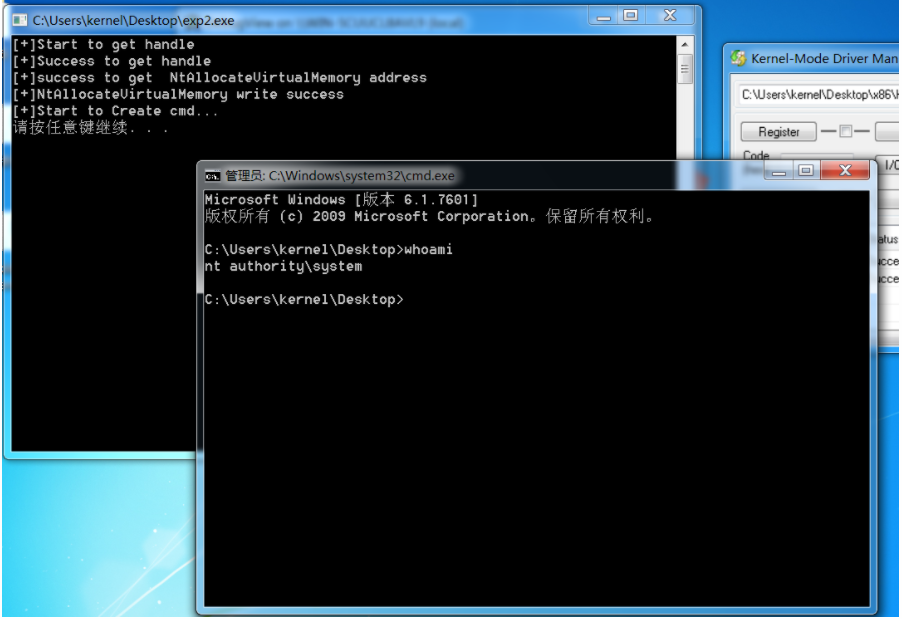Click the exp2.exe console scrollbar thumb
The height and width of the screenshot is (619, 902).
pos(685,69)
